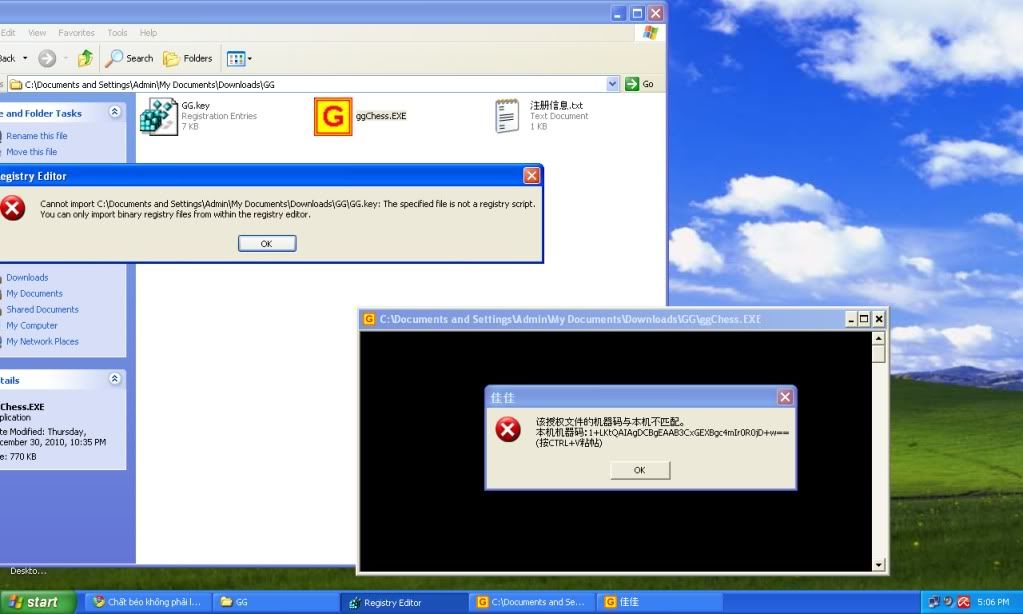This screenshot has width=1023, height=614.
Task: Click the Explorer Forward arrow button
Action: coord(47,58)
